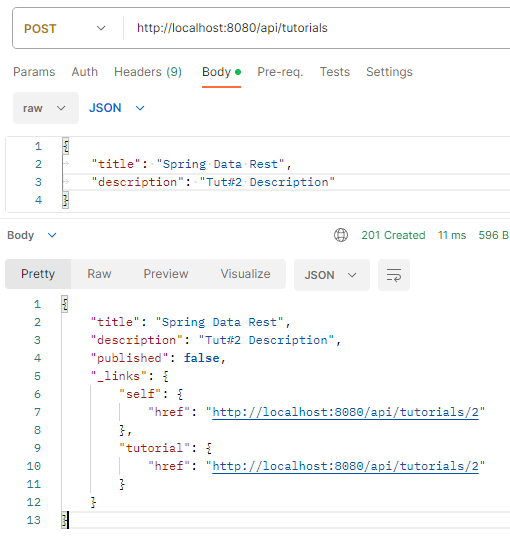
Task: Open the tutorial href tutorials/2 link
Action: pos(345,466)
